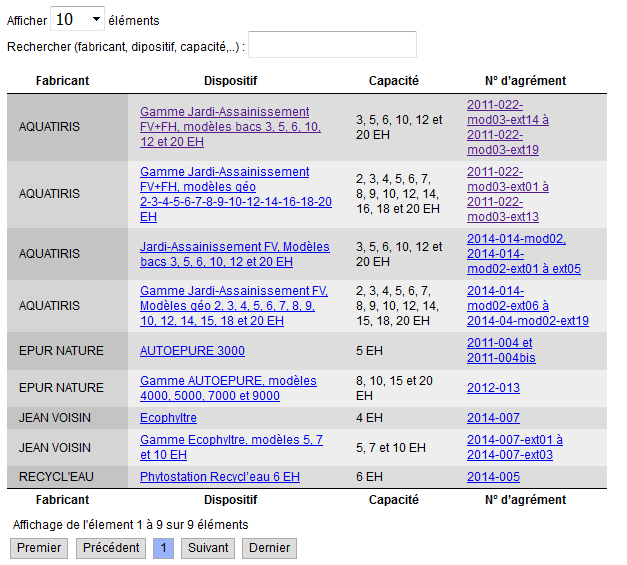Image resolution: width=627 pixels, height=565 pixels.
Task: Open agrément 2014-007-ext01 à ext03 link
Action: [515, 447]
